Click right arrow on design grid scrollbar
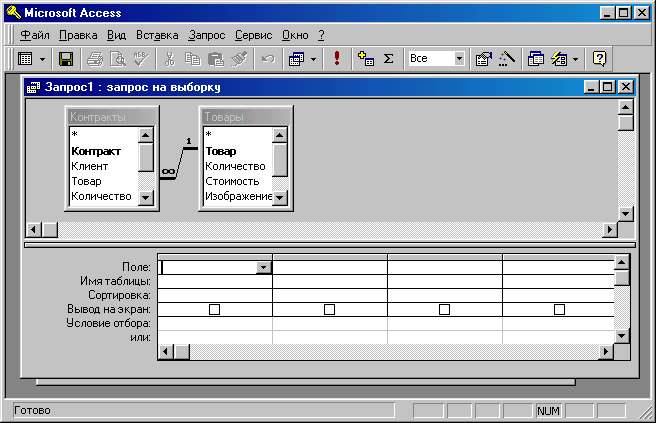656x423 pixels. tap(605, 352)
